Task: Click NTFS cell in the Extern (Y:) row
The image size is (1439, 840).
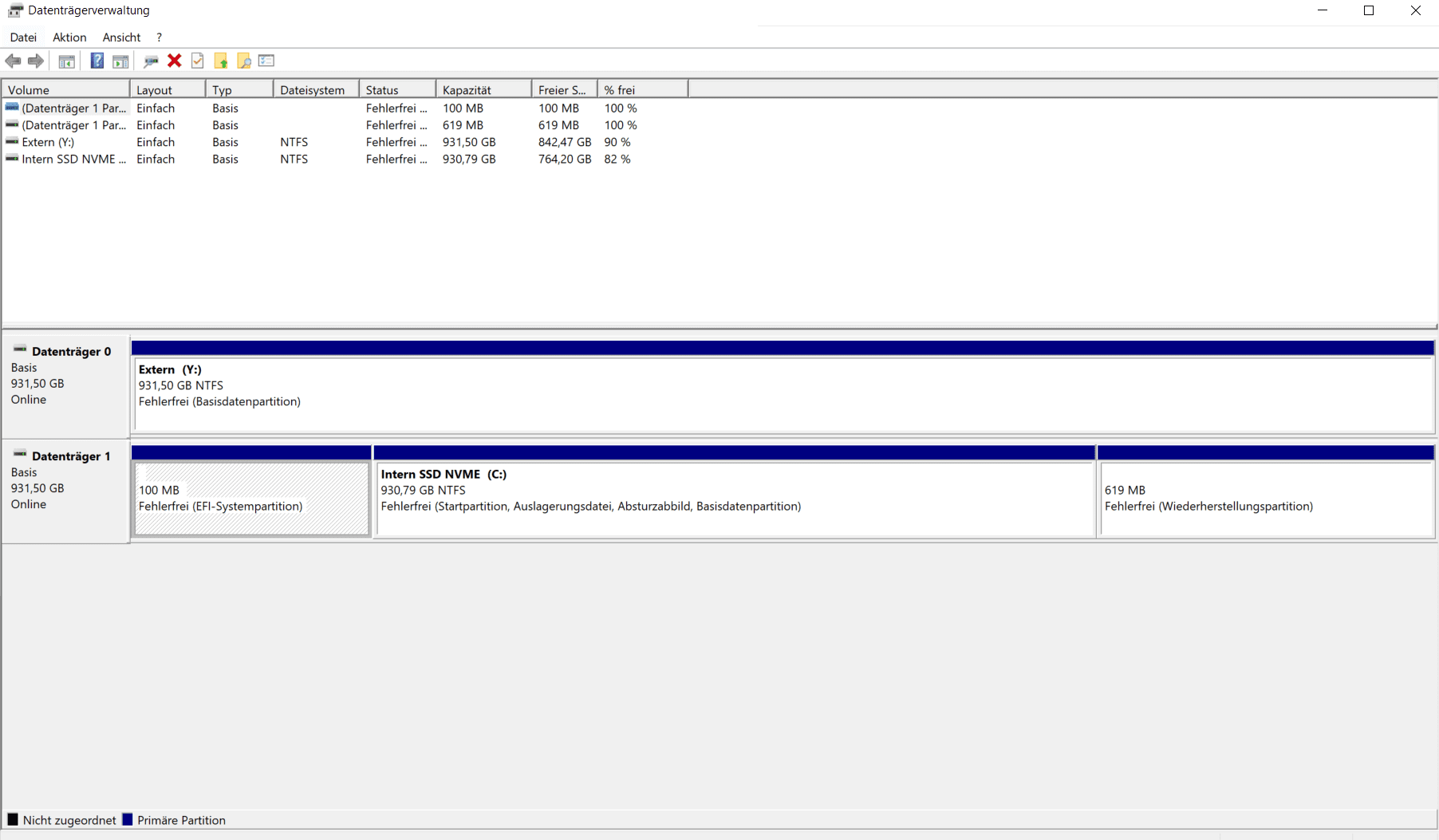Action: tap(294, 142)
